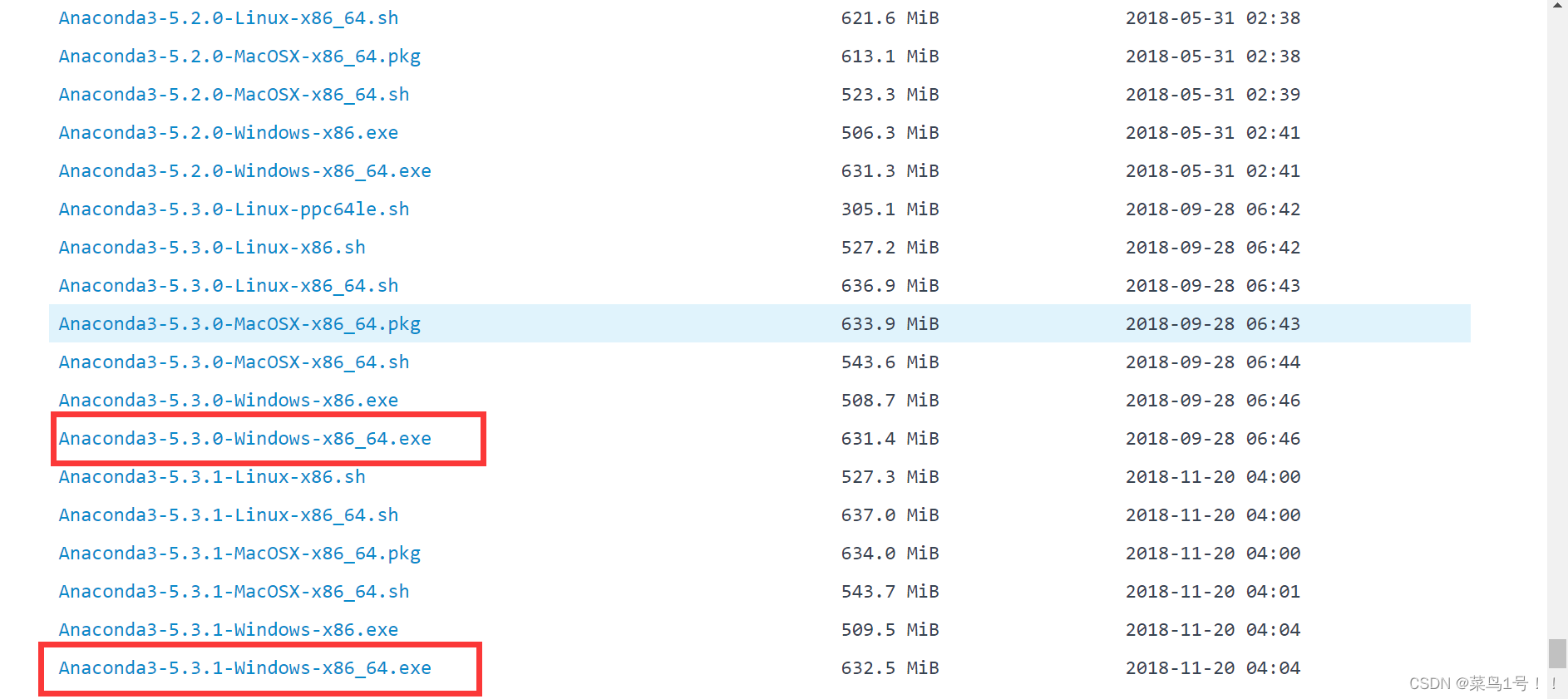Open Anaconda3-5.3.1-Linux-x86.sh link
This screenshot has width=1568, height=699.
(x=212, y=477)
